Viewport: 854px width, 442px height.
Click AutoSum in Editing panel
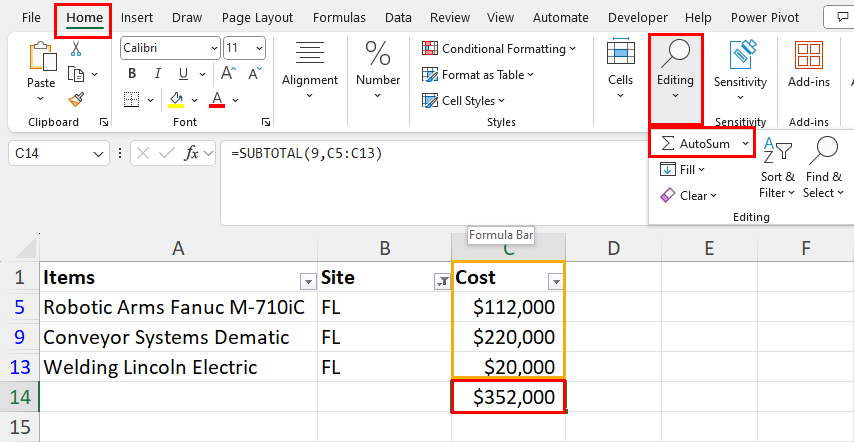pyautogui.click(x=695, y=143)
